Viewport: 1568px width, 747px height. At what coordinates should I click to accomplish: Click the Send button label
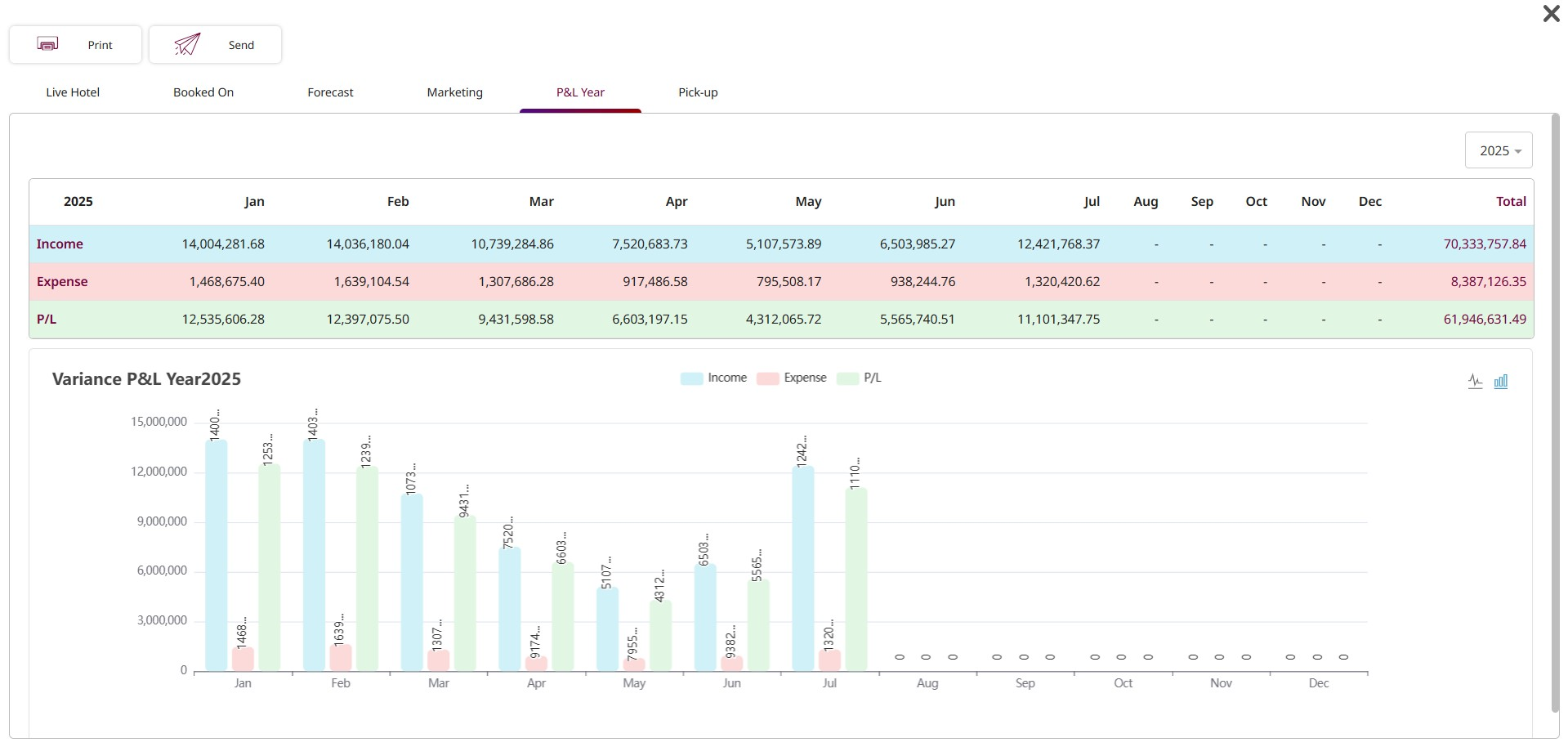(x=241, y=45)
